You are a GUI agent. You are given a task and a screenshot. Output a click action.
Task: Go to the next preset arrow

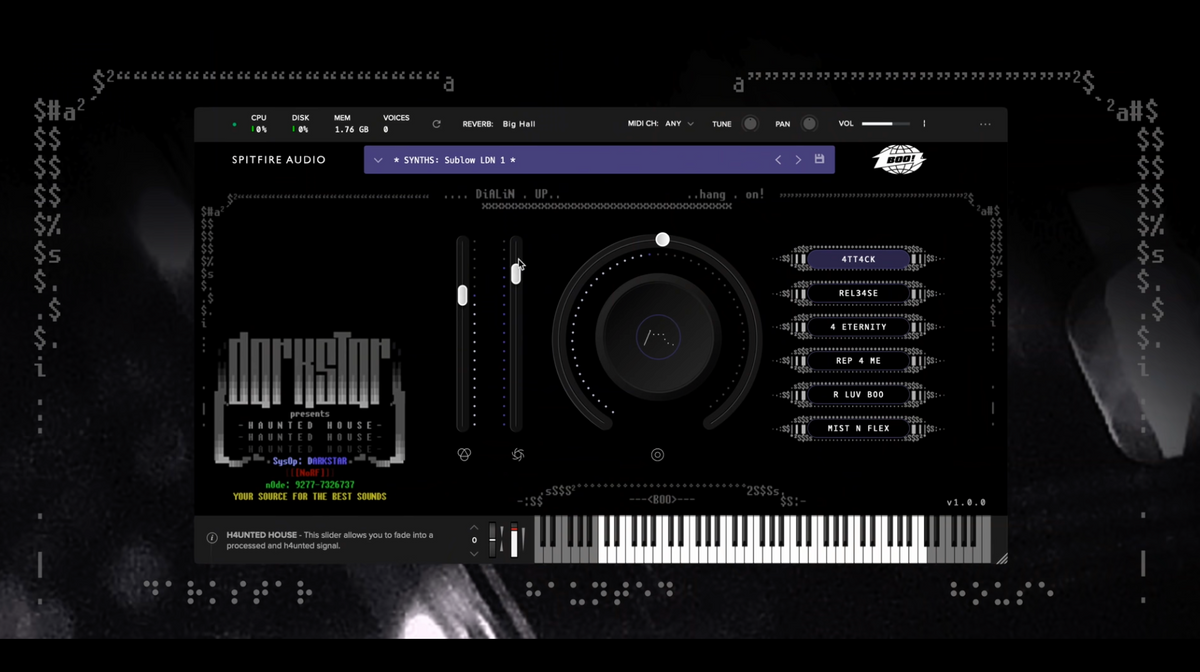[798, 159]
